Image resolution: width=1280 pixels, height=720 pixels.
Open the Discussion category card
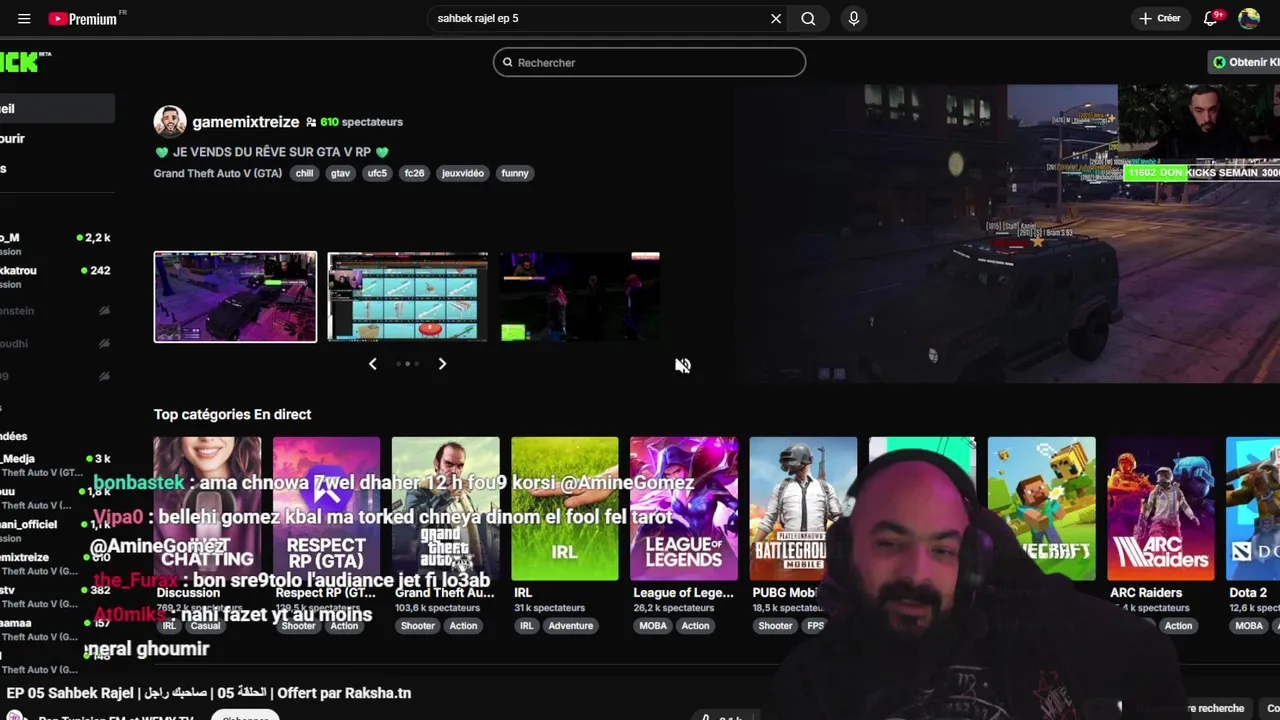(207, 508)
